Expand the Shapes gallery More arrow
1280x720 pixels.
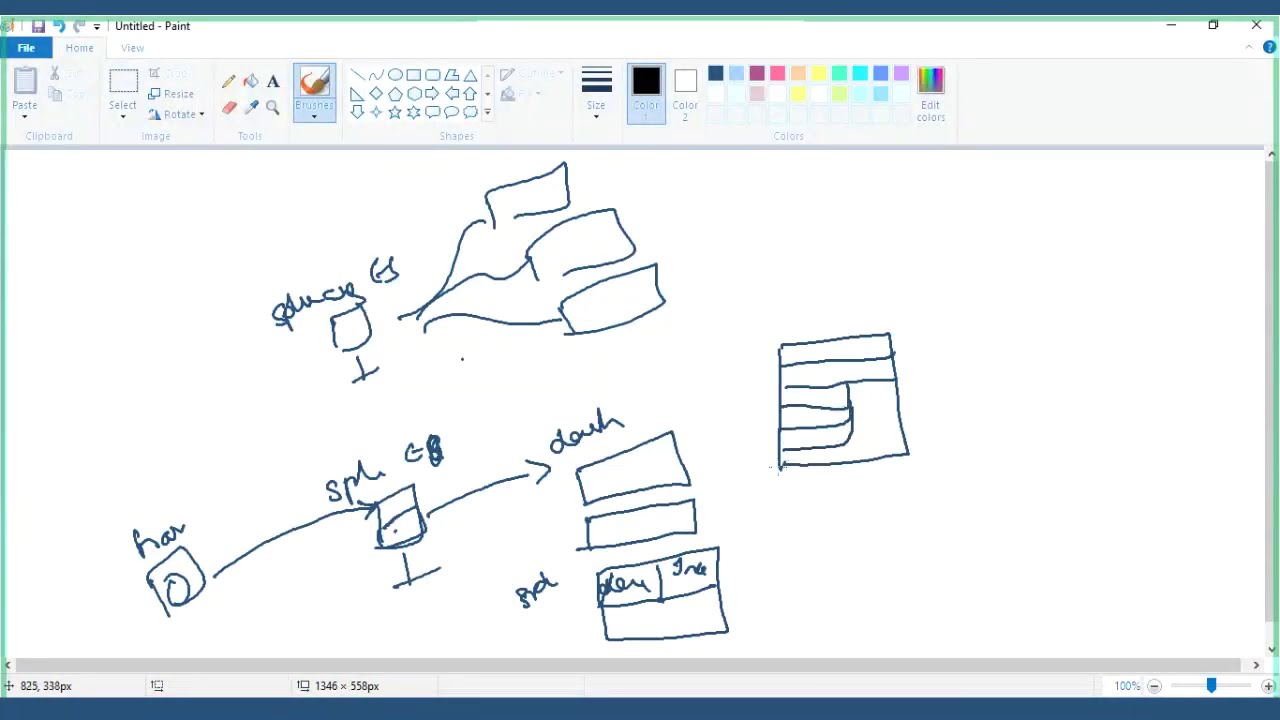[x=487, y=112]
